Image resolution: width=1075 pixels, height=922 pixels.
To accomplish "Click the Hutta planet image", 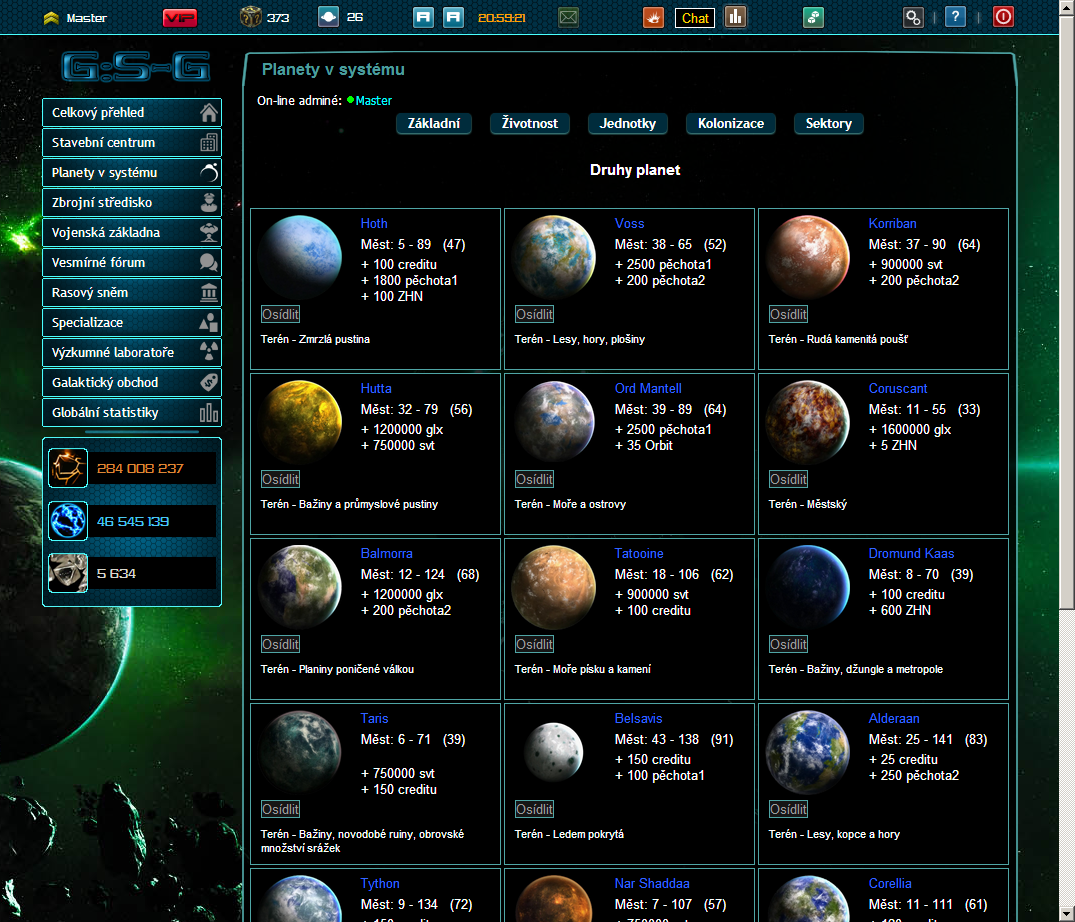I will tap(300, 422).
